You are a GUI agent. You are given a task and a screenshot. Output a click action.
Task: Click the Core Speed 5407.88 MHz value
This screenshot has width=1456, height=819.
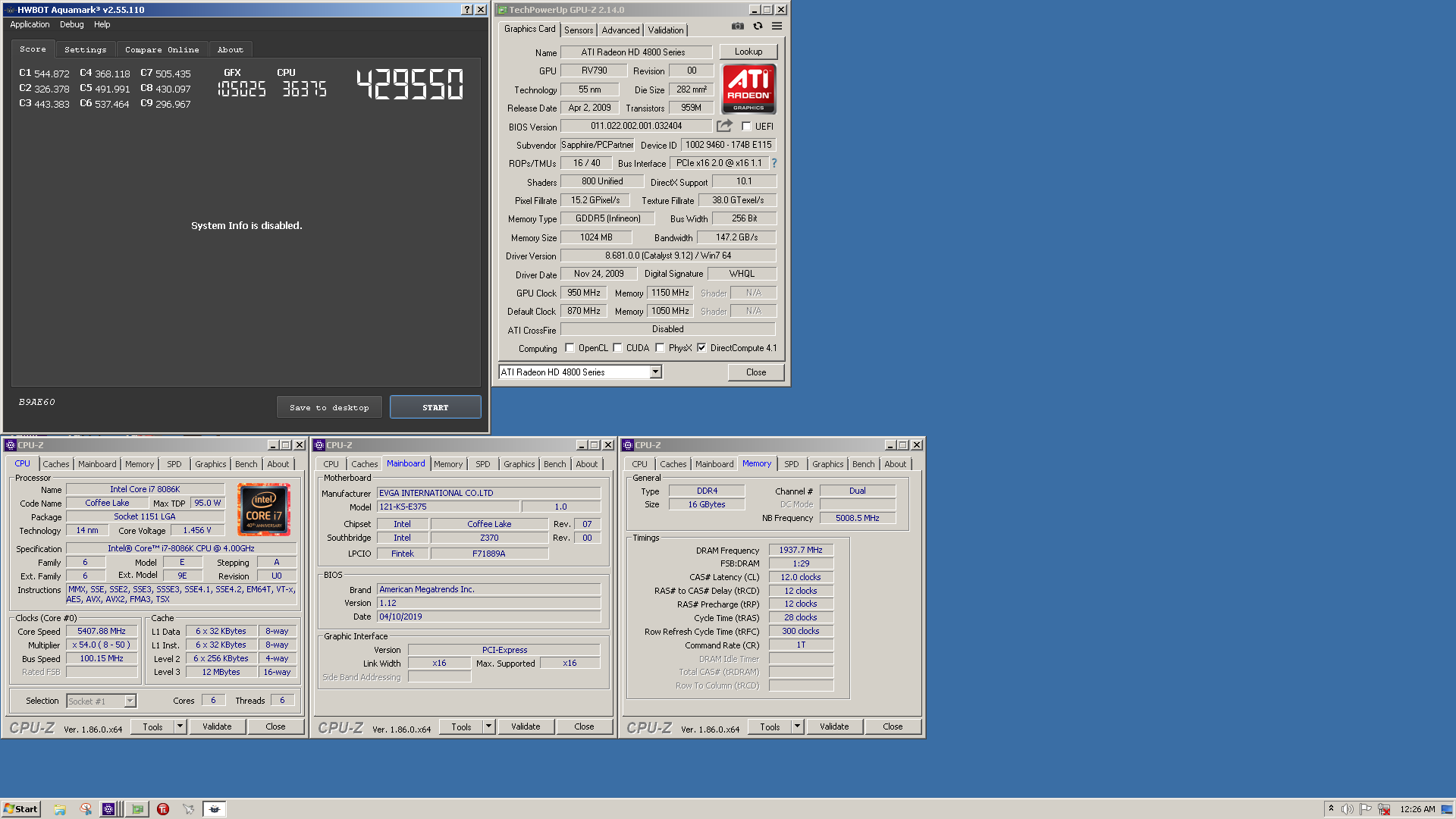click(102, 631)
